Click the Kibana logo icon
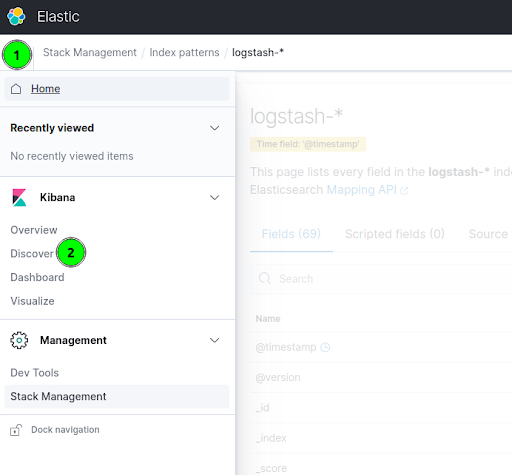 coord(19,198)
